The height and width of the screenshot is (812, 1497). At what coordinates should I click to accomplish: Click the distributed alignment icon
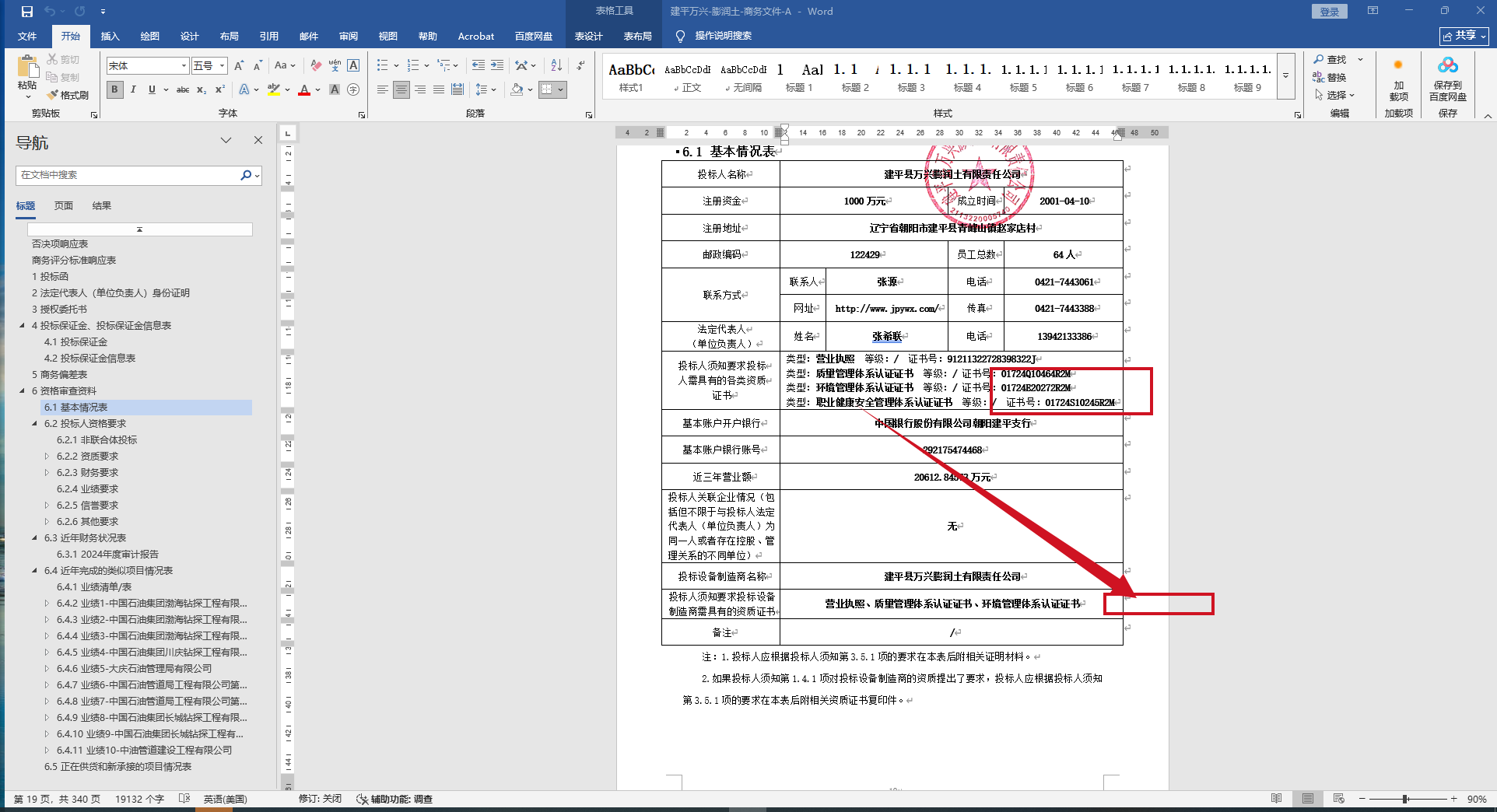point(458,89)
